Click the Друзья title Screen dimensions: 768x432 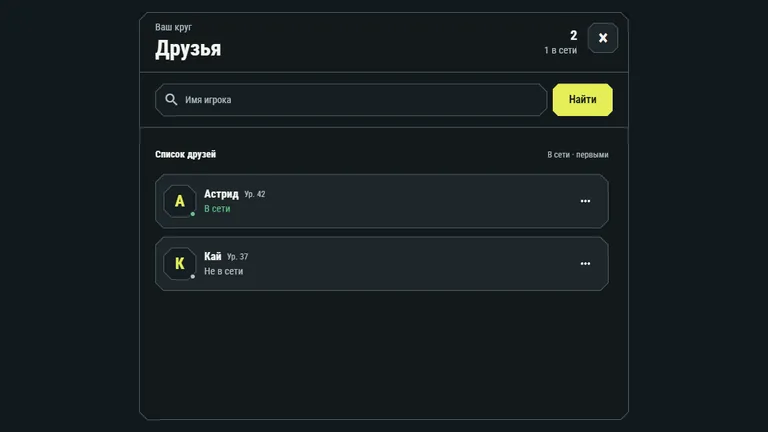pyautogui.click(x=188, y=48)
